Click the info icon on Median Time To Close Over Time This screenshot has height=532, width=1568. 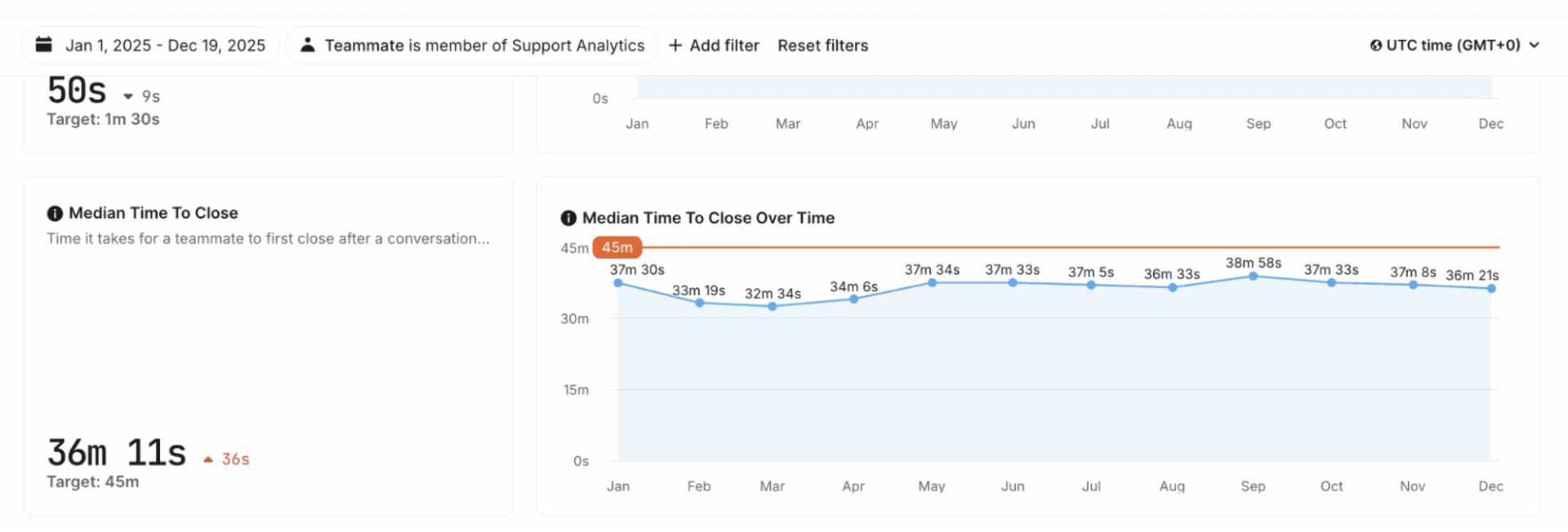click(x=568, y=218)
